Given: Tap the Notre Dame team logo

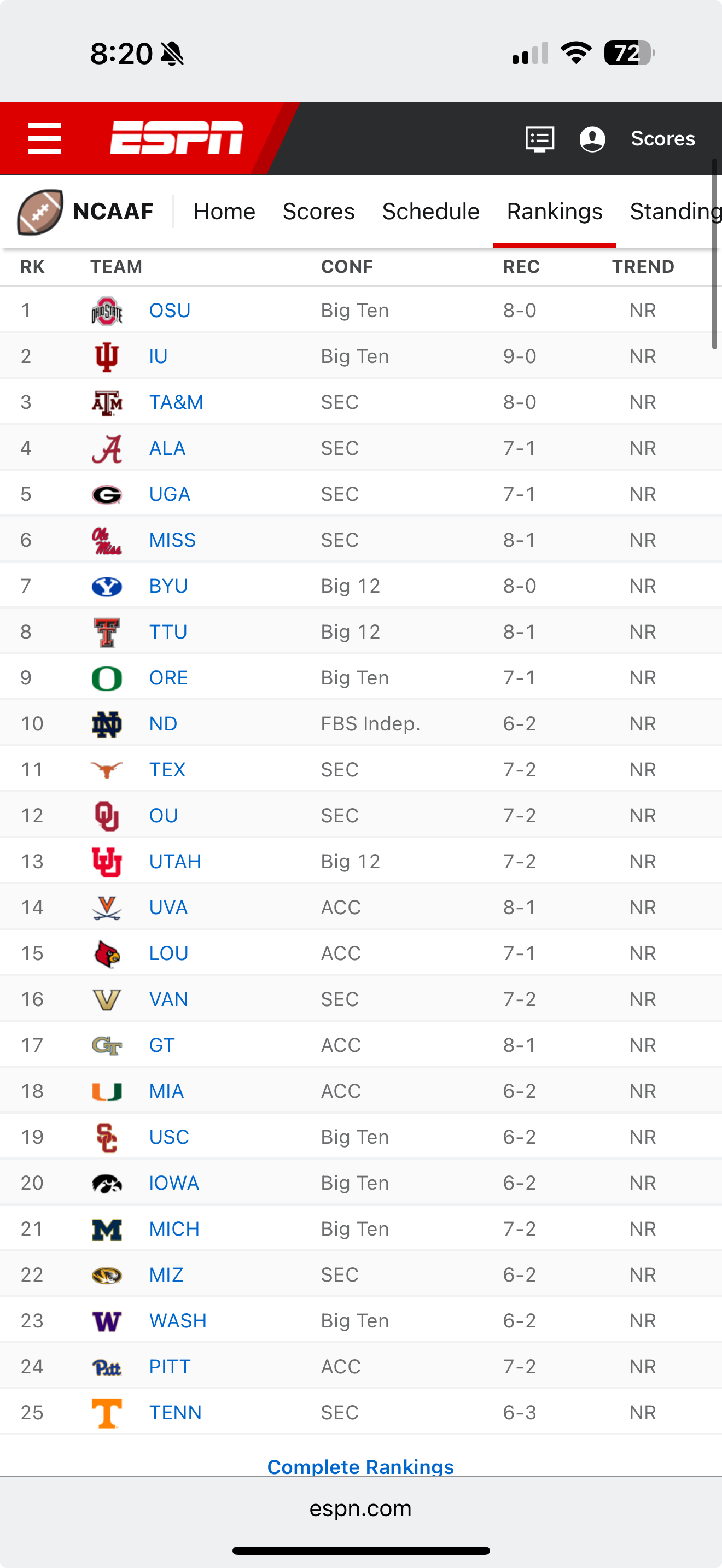Looking at the screenshot, I should [107, 724].
